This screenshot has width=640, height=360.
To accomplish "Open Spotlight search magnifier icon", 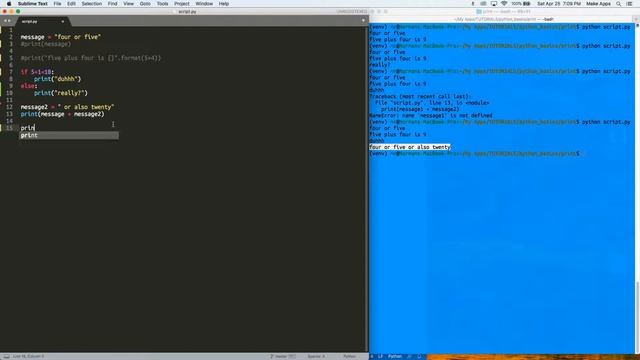I will (618, 4).
